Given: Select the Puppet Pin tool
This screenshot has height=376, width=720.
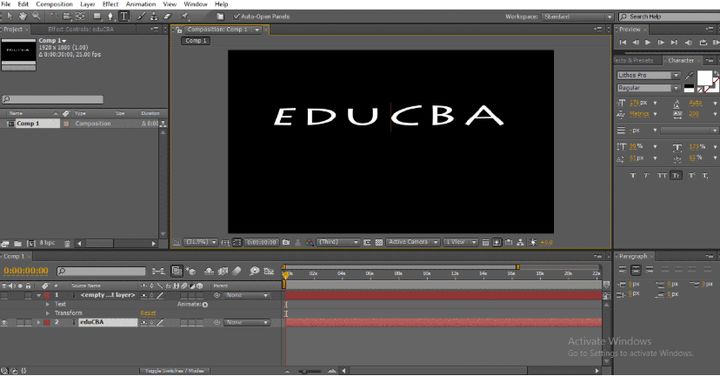Looking at the screenshot, I should [185, 17].
